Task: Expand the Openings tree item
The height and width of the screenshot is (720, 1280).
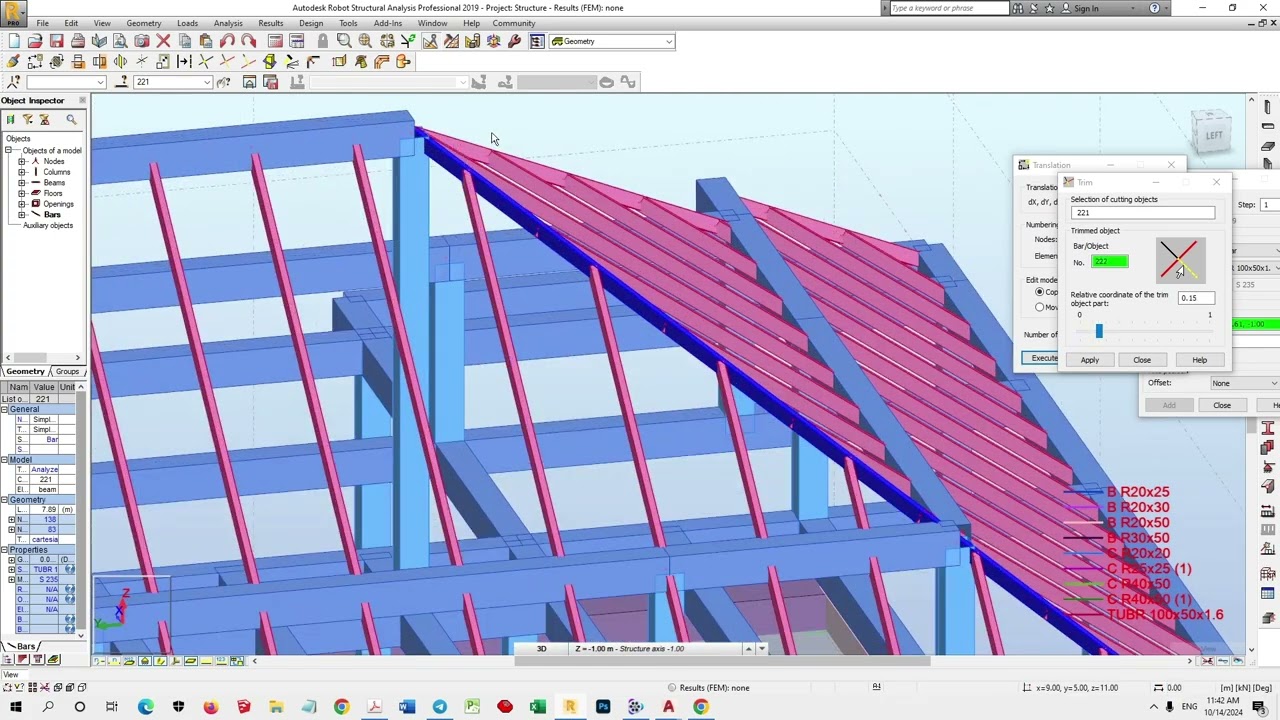Action: 22,204
